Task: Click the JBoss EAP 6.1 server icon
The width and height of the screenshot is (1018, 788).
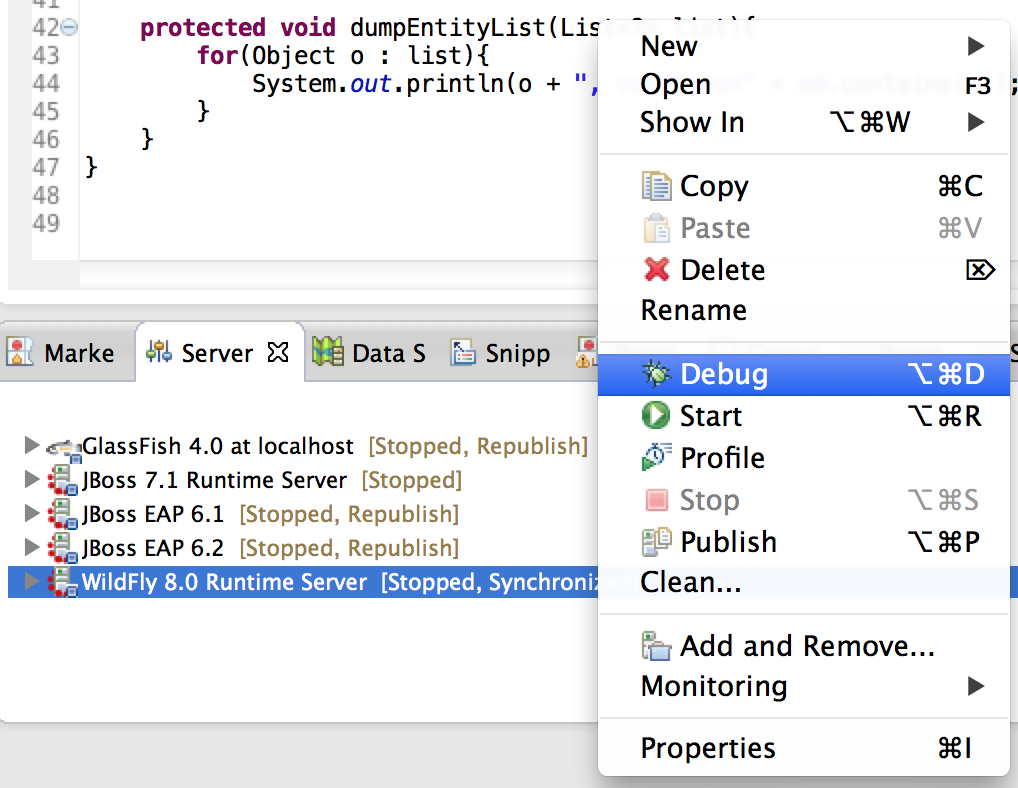Action: [x=63, y=514]
